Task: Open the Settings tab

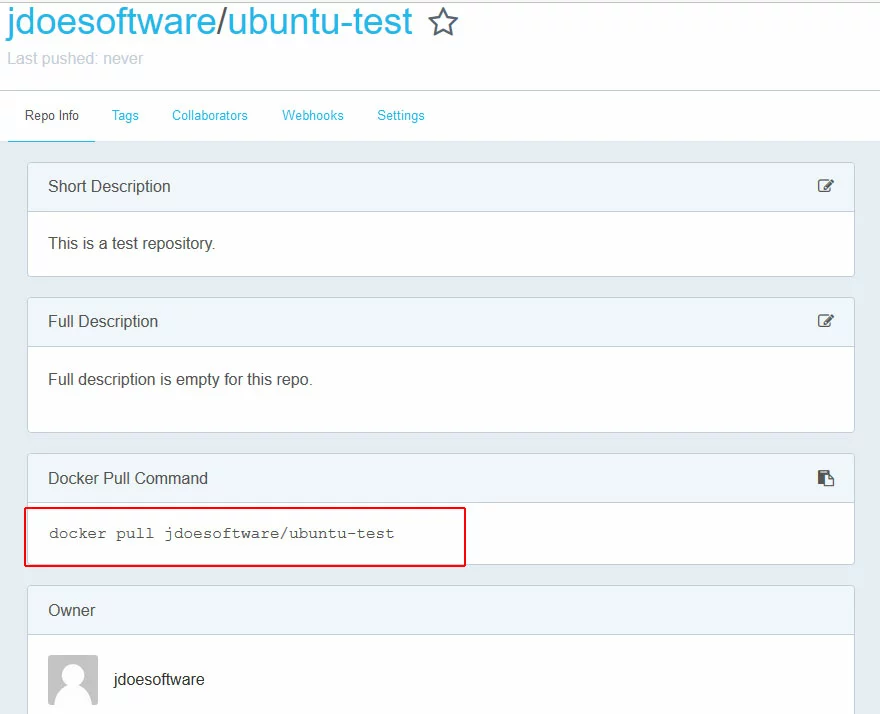Action: tap(401, 116)
